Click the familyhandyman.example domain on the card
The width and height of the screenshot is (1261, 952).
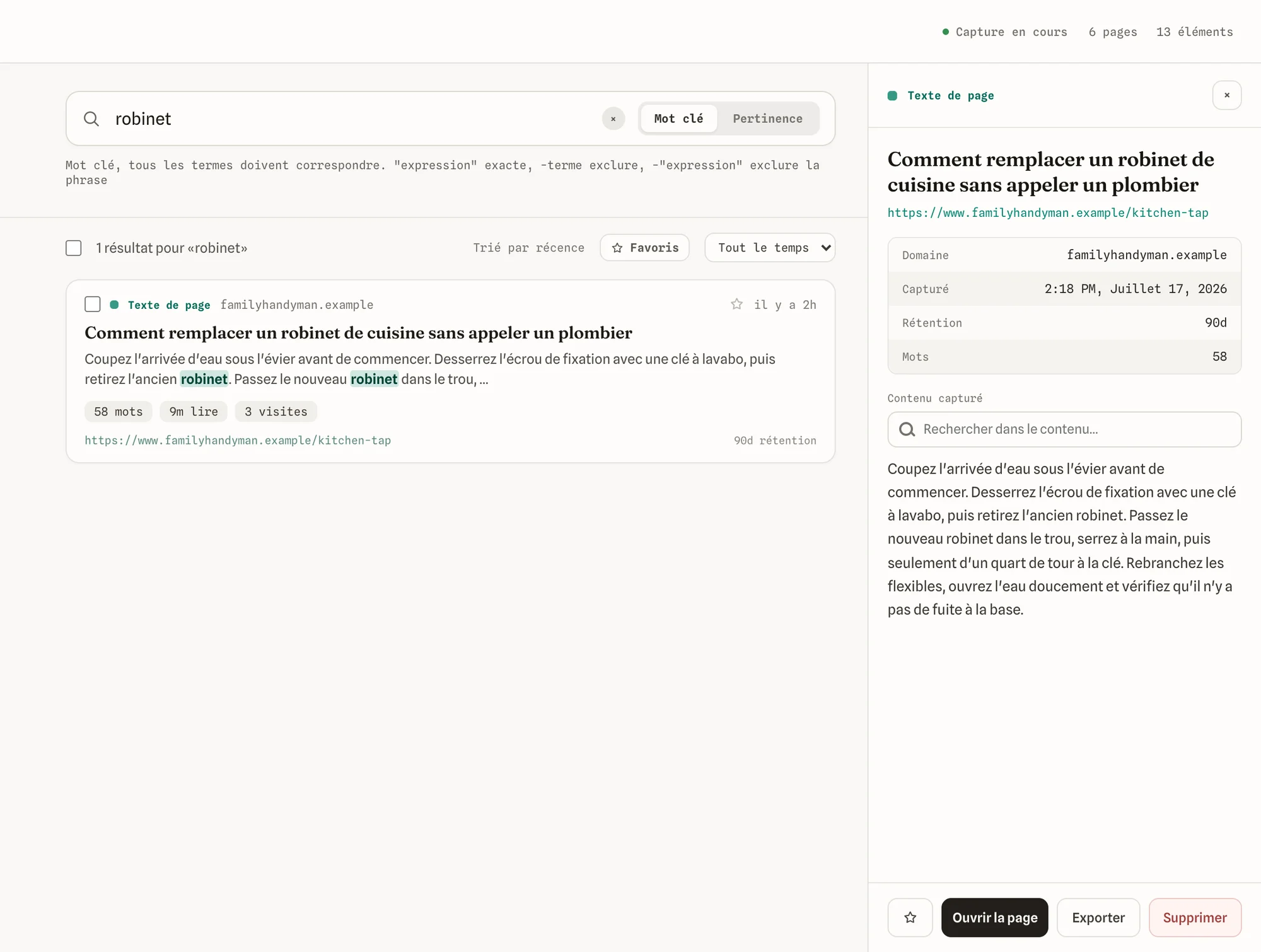(x=296, y=305)
